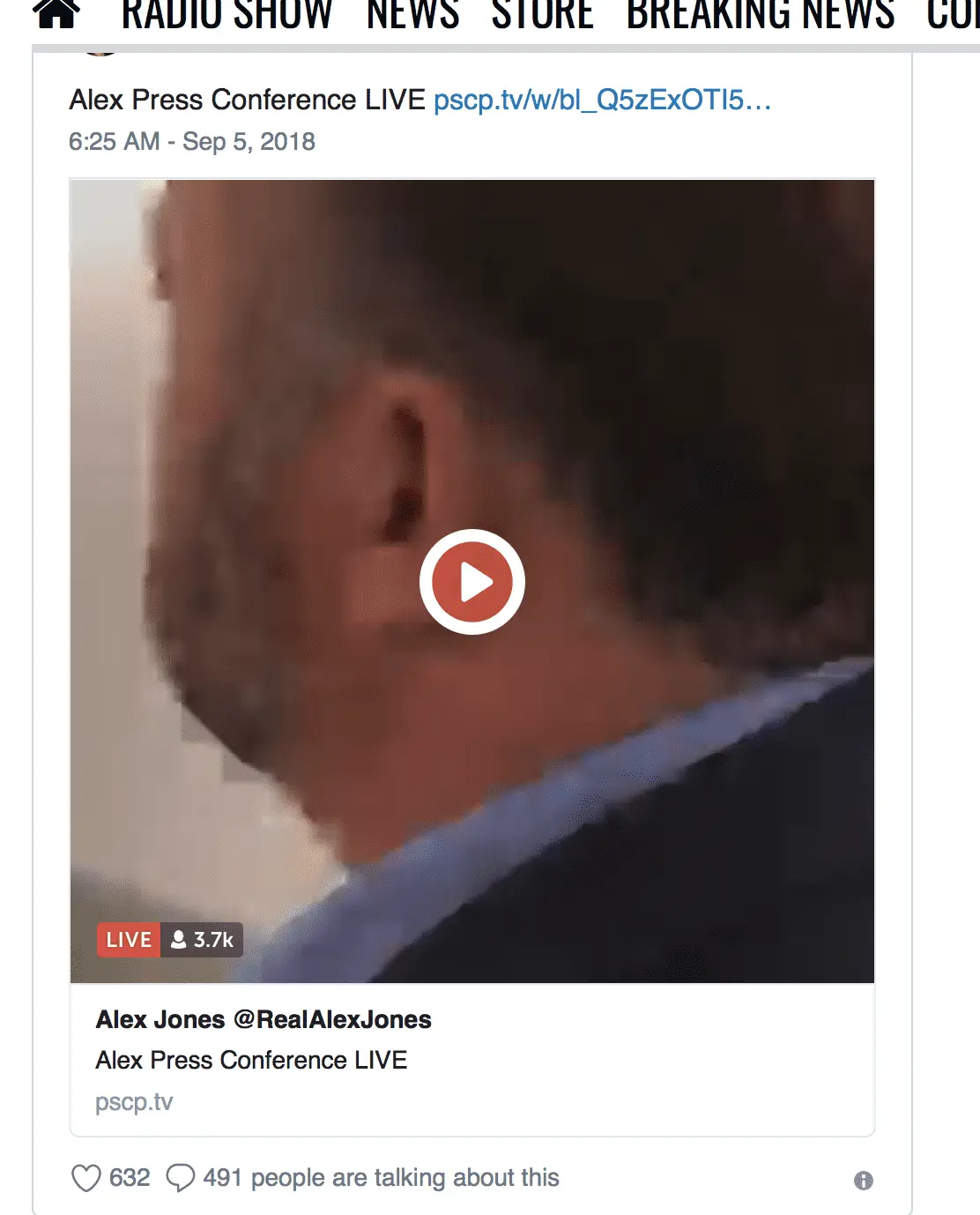Open Alex Jones @RealAlexJones card title
The image size is (980, 1215).
tap(264, 1020)
